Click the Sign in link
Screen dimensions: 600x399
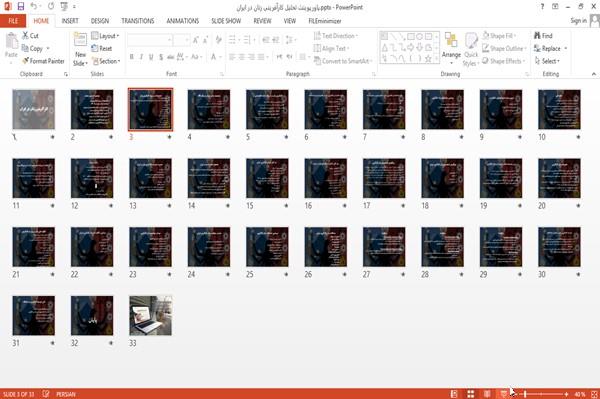(x=578, y=21)
